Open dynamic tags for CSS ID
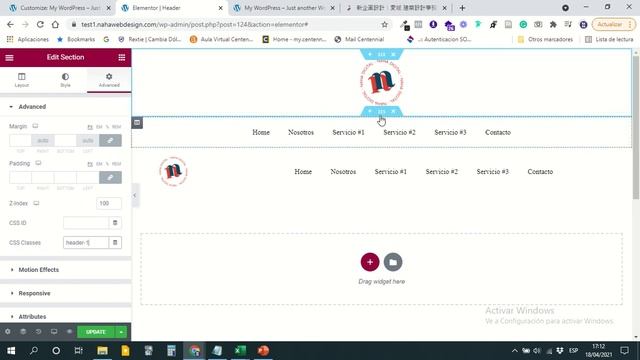640x360 pixels. [115, 223]
